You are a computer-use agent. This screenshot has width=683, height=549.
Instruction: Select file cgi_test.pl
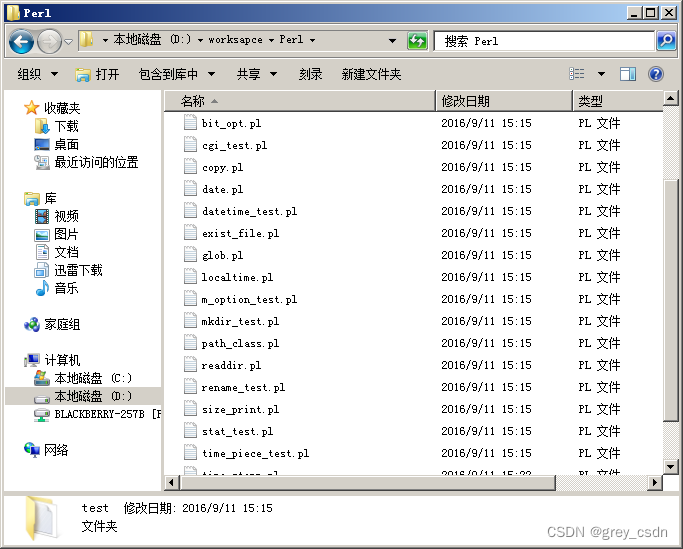tap(234, 145)
